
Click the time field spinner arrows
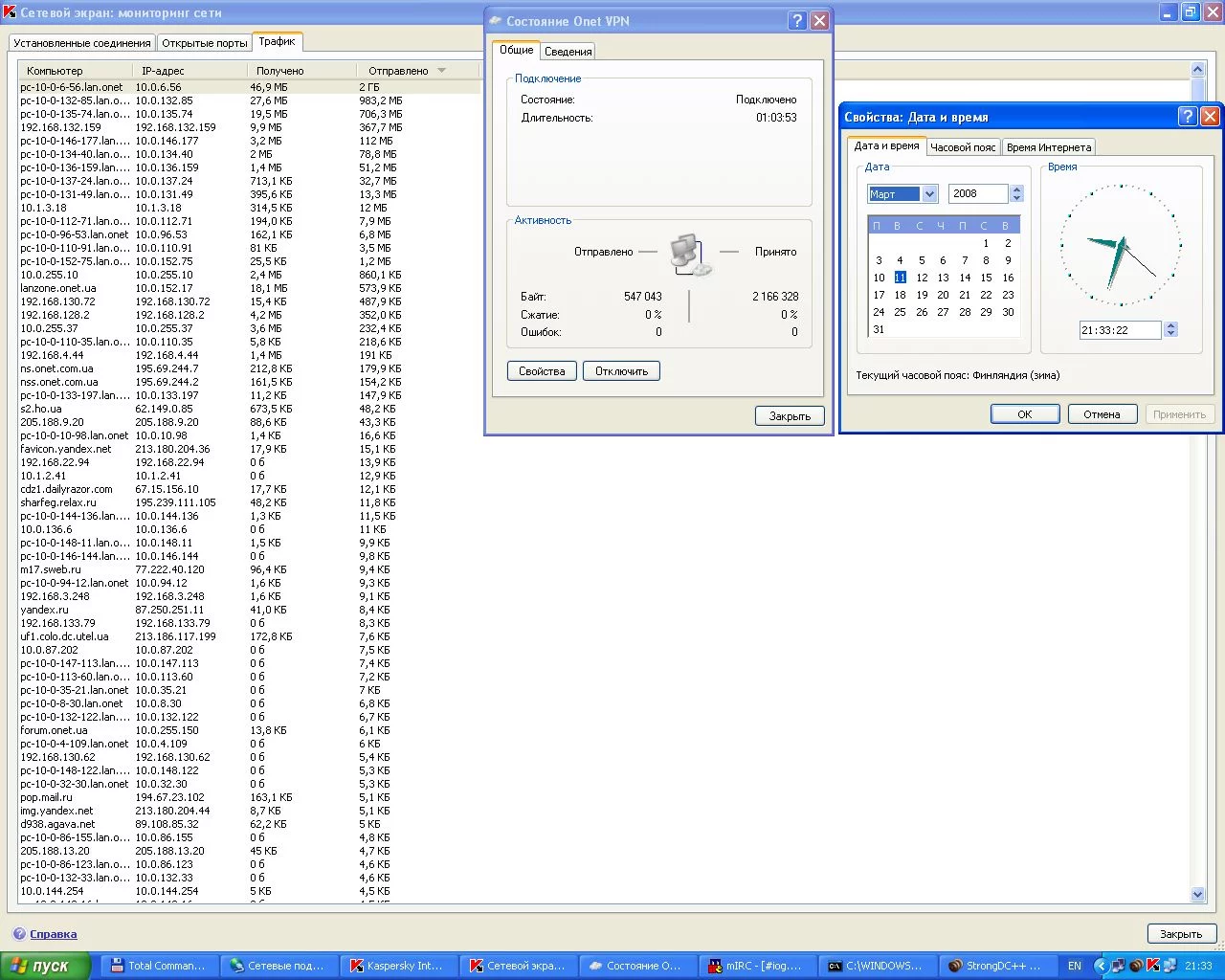click(1170, 330)
